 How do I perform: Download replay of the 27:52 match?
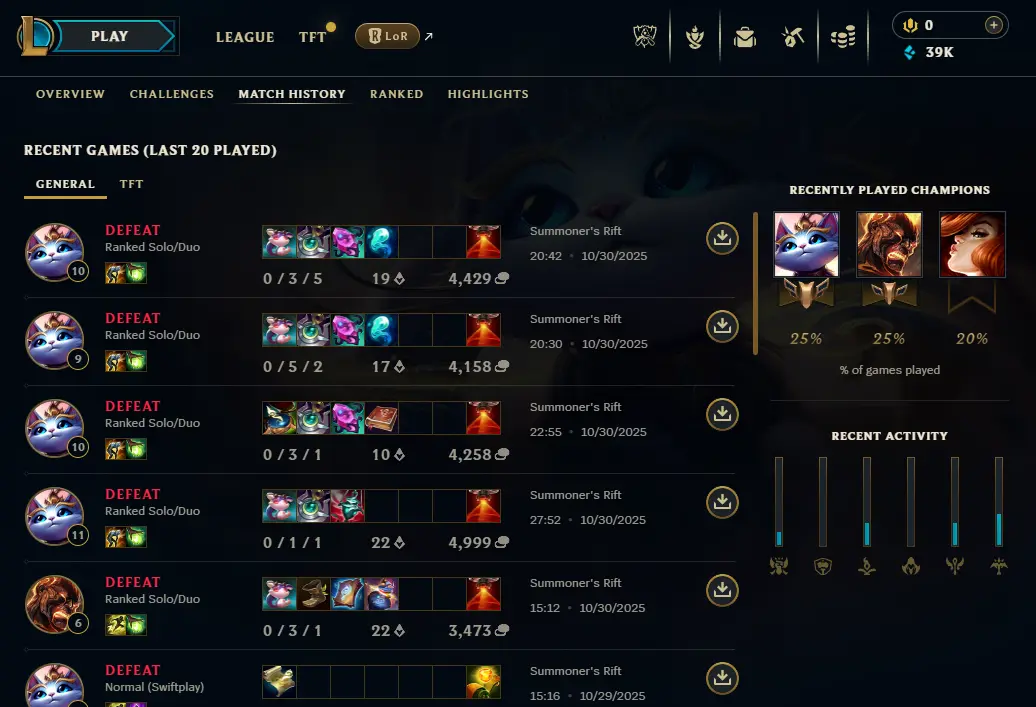[722, 502]
